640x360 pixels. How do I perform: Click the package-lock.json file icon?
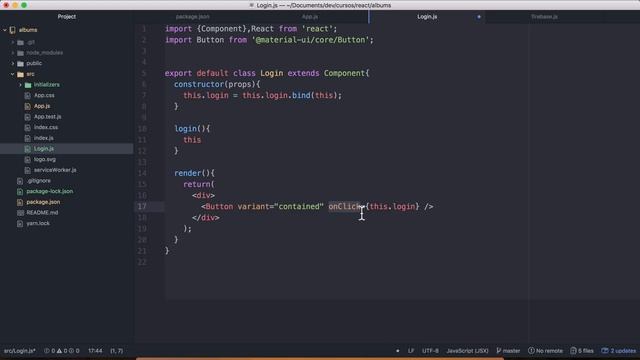click(x=20, y=191)
